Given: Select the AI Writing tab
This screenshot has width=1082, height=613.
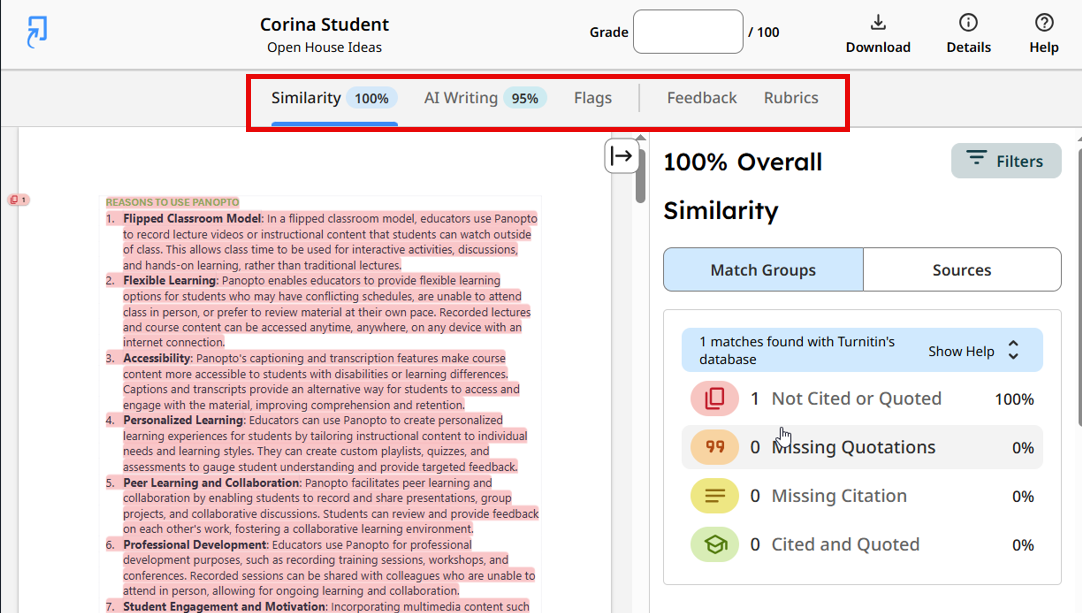Looking at the screenshot, I should point(460,97).
